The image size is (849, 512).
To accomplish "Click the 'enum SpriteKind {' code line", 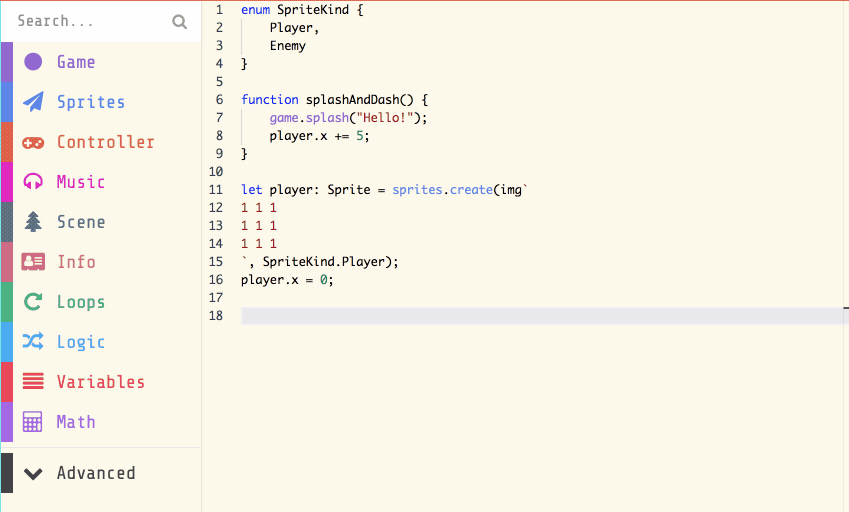I will (x=302, y=10).
